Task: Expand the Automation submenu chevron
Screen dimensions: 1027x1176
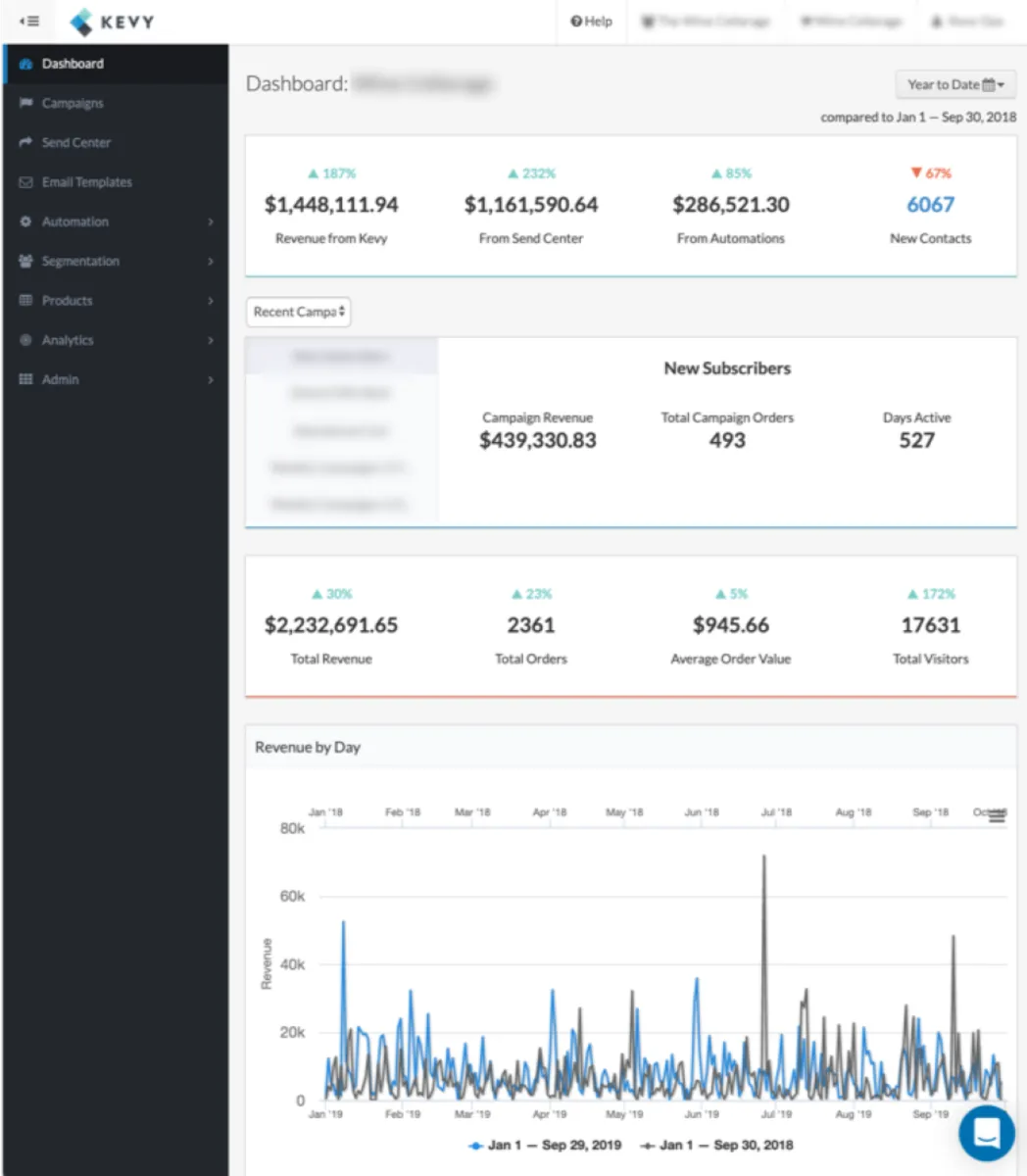Action: (x=211, y=222)
